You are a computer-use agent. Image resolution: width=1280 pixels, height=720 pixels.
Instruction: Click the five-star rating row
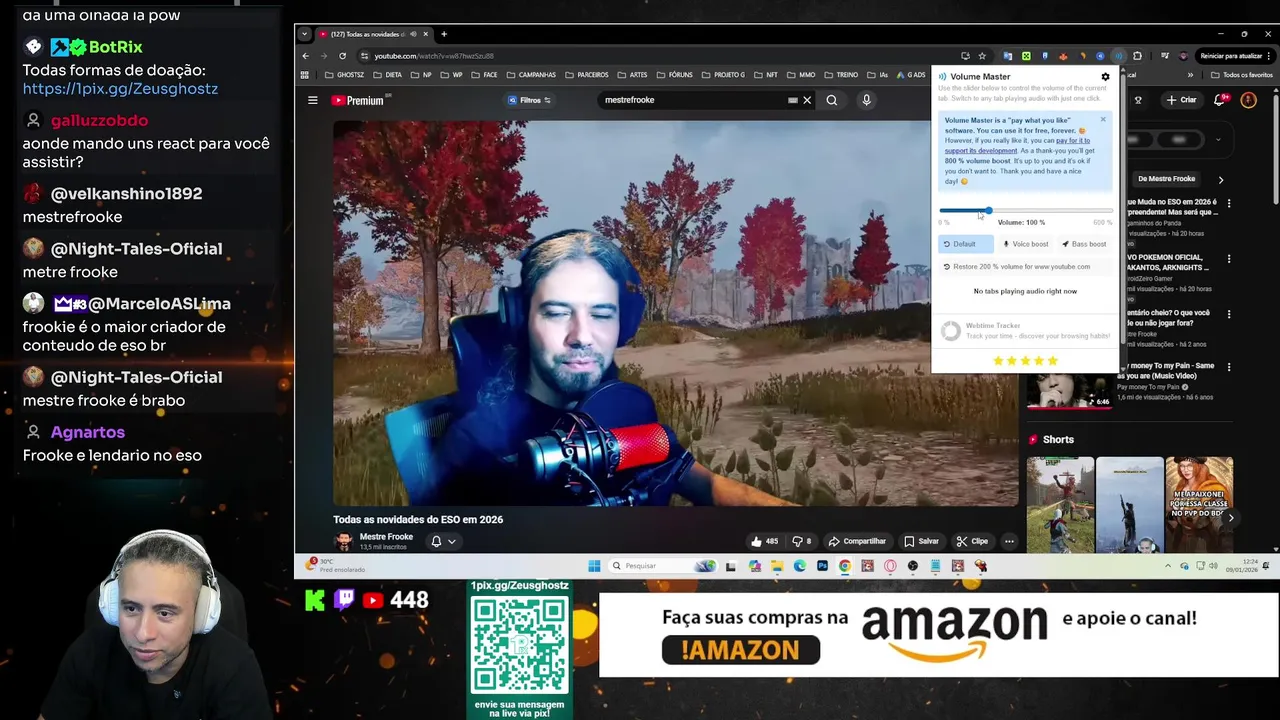coord(1025,361)
